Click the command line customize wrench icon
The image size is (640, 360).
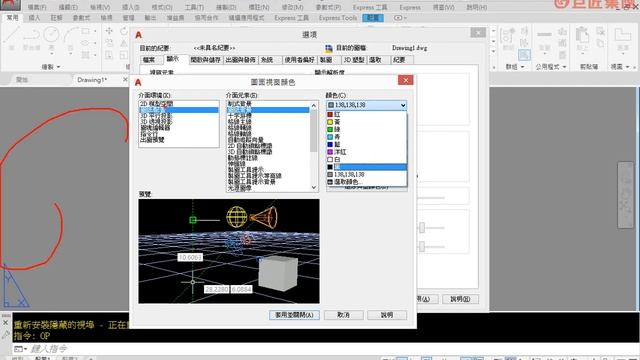click(5, 335)
